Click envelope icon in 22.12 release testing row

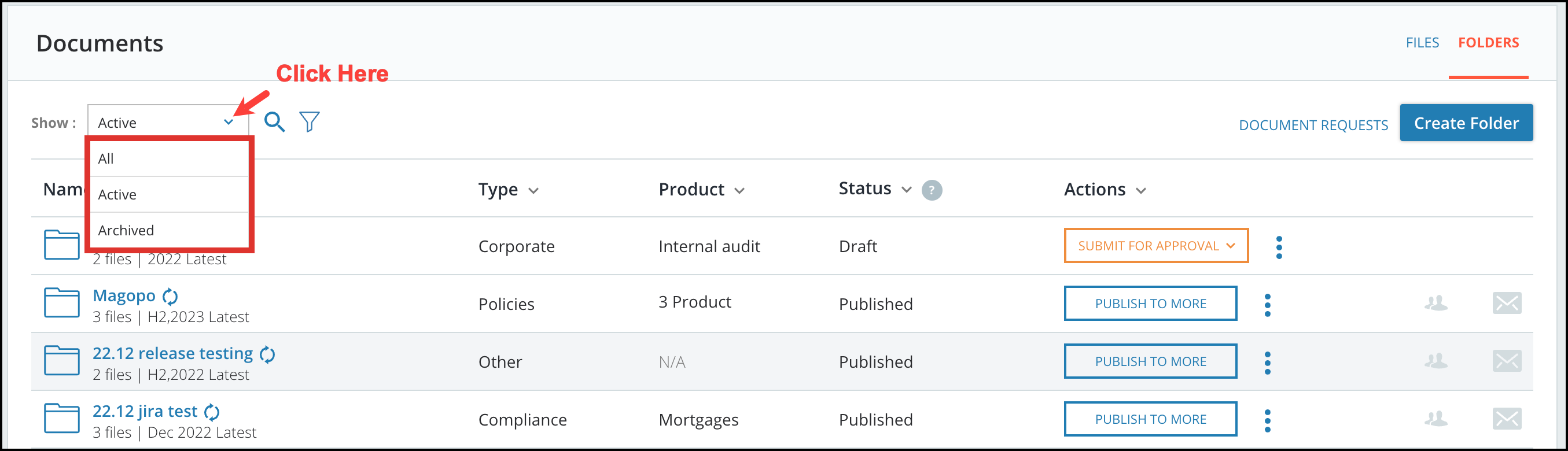tap(1507, 360)
